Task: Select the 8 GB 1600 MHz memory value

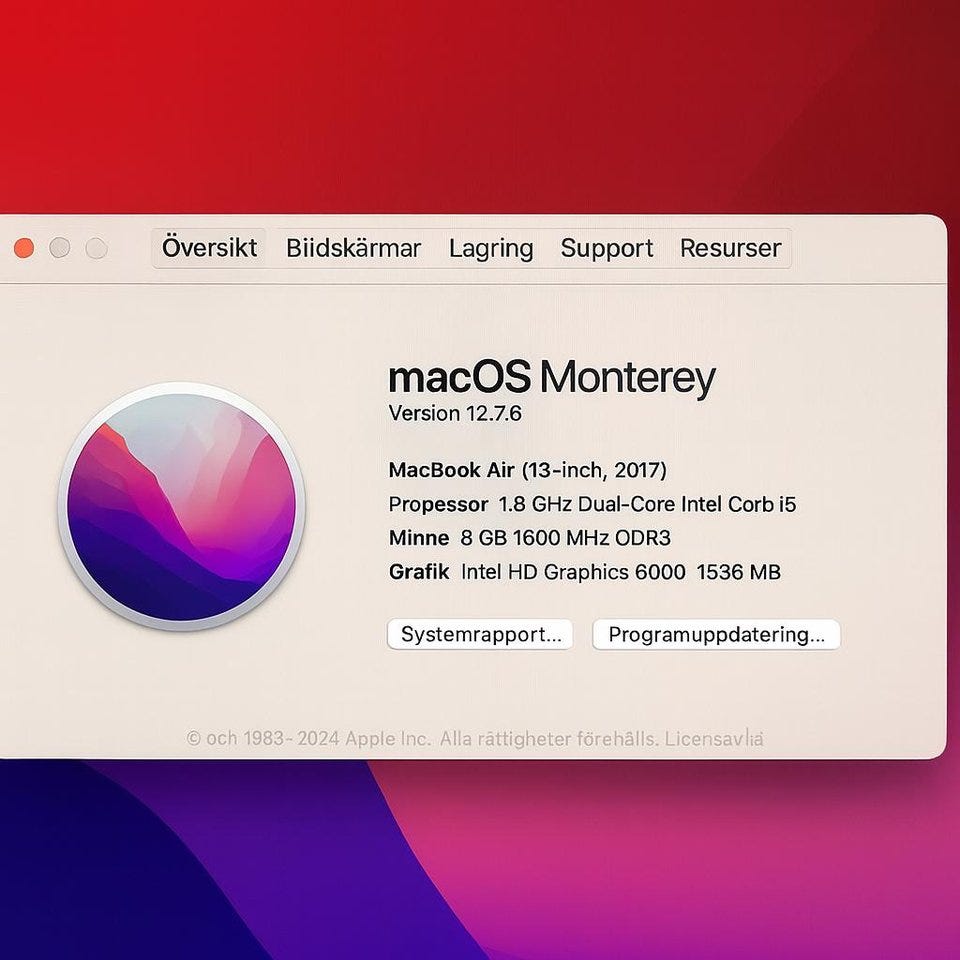Action: (x=566, y=538)
